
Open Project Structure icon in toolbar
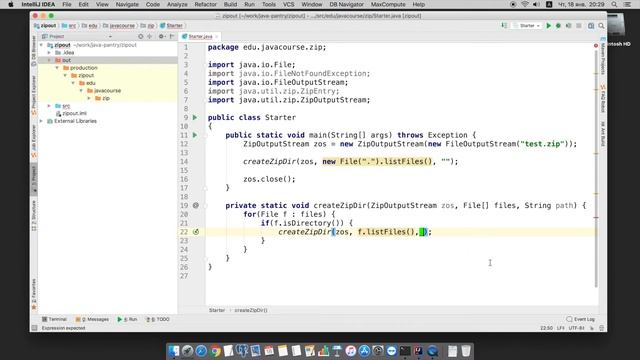[x=591, y=26]
